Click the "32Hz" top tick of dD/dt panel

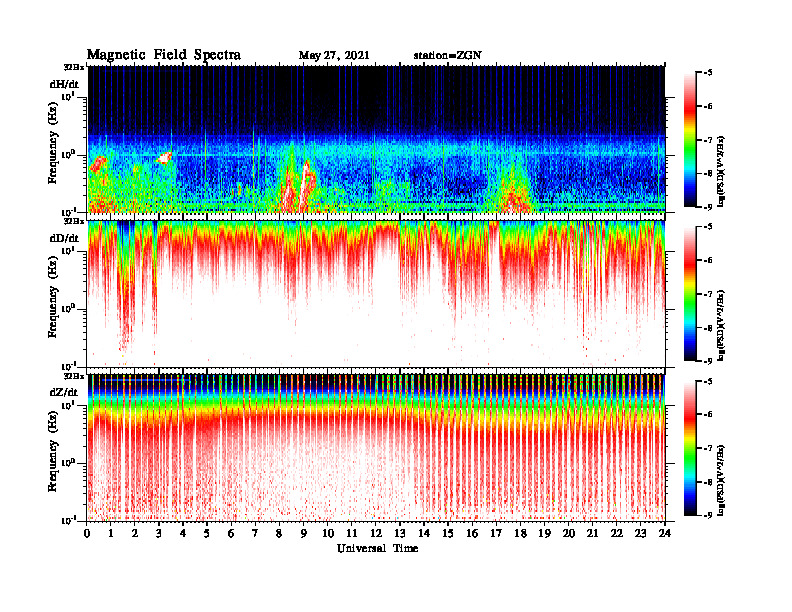[74, 221]
